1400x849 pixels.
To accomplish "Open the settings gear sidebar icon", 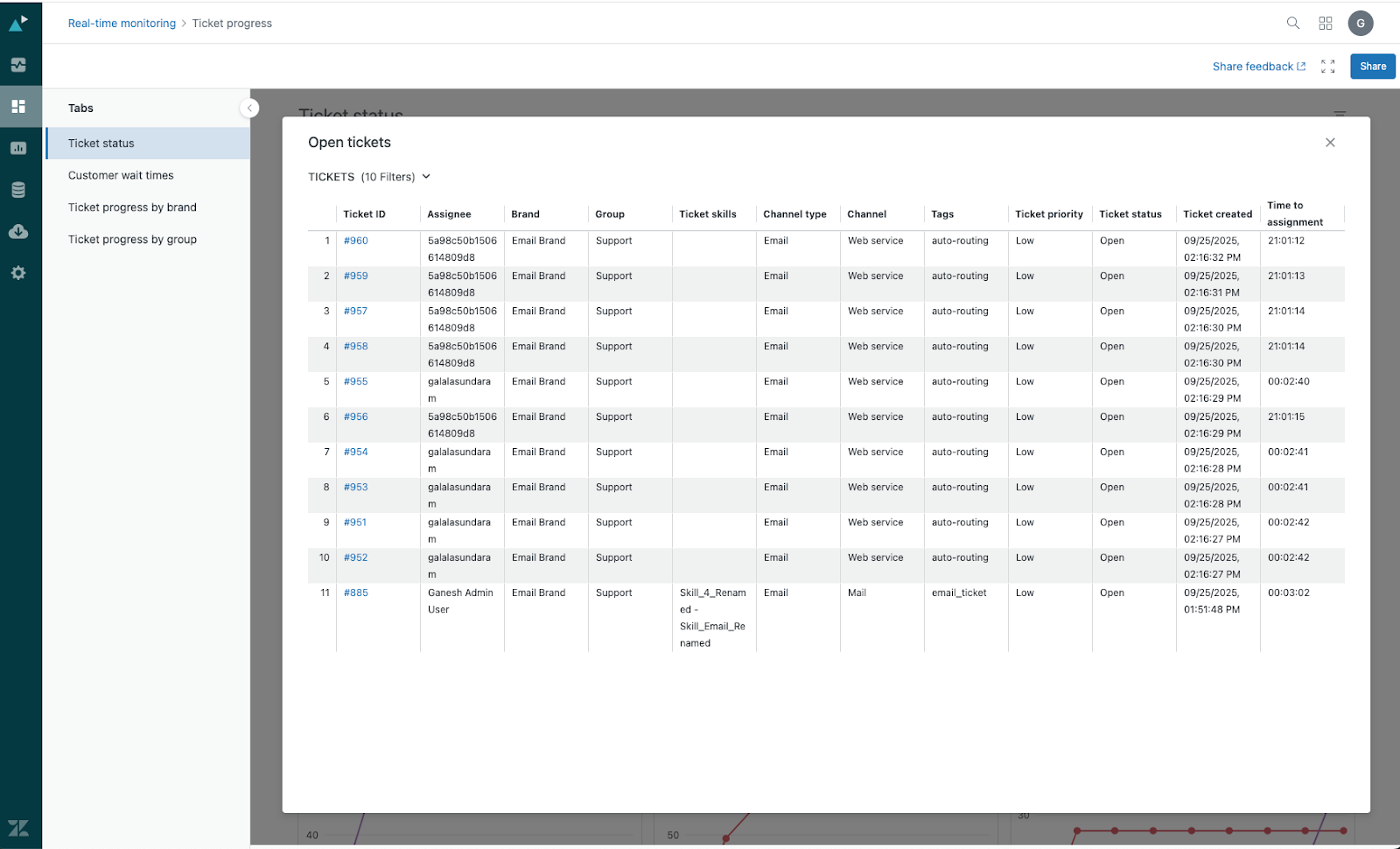I will coord(18,273).
